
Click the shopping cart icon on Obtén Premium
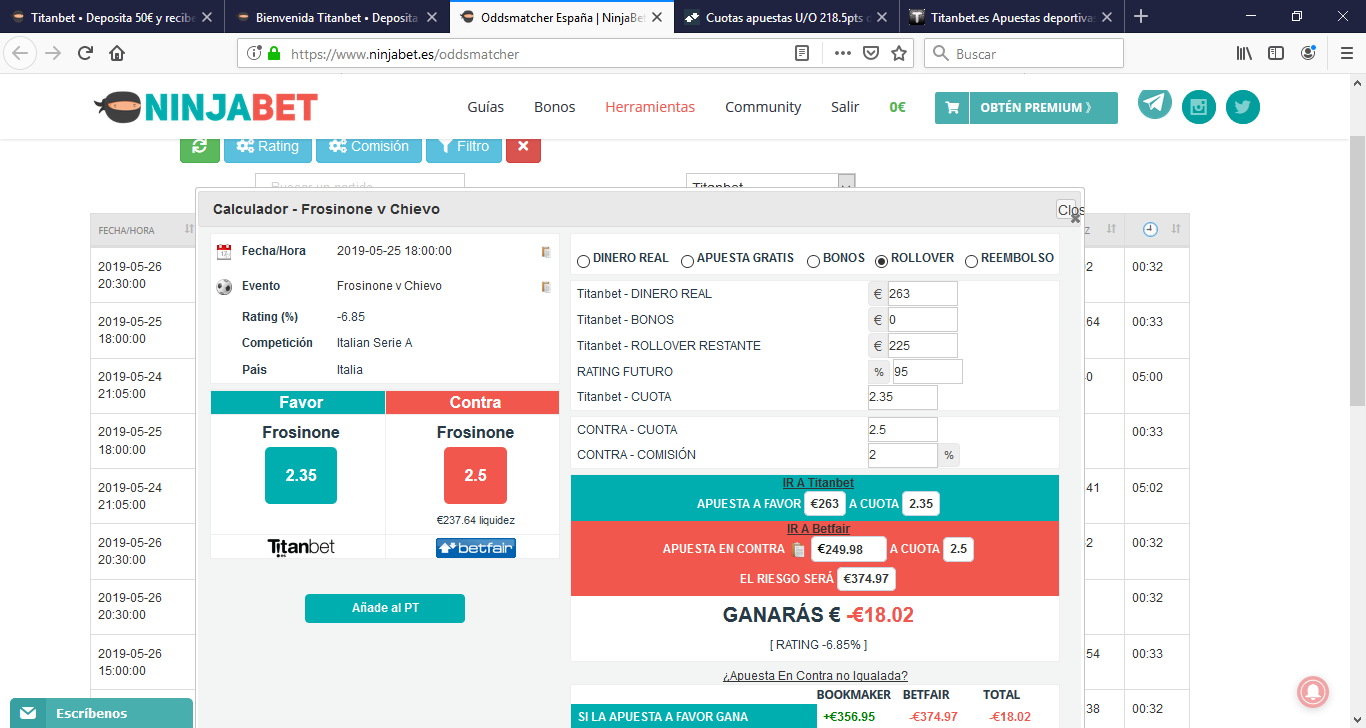click(952, 108)
